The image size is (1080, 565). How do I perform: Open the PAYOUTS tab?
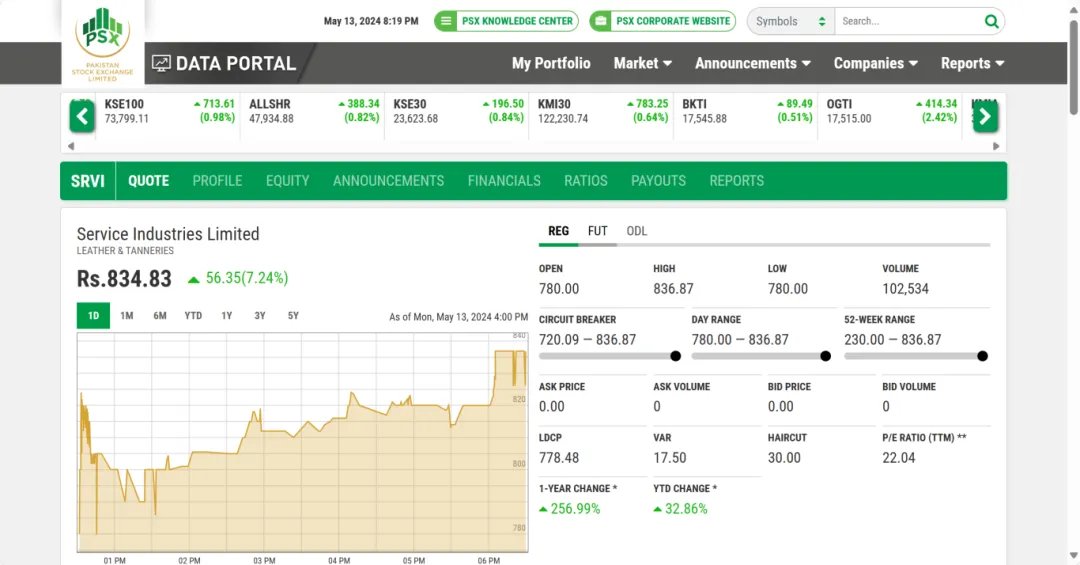(658, 181)
